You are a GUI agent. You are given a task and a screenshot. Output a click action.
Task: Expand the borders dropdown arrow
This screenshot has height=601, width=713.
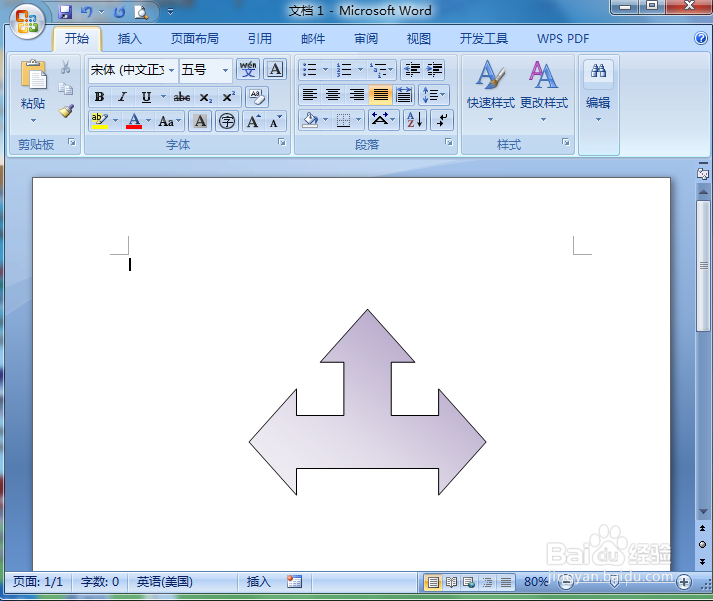point(358,120)
